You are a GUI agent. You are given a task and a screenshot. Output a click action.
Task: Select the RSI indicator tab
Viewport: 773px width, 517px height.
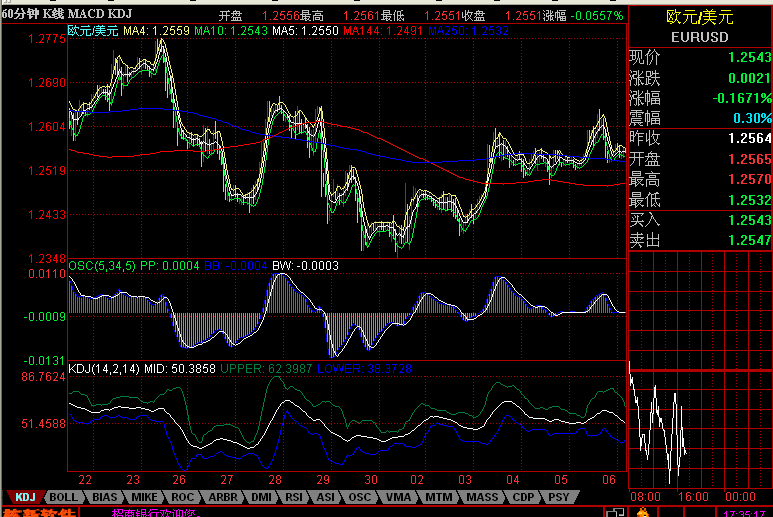[294, 497]
